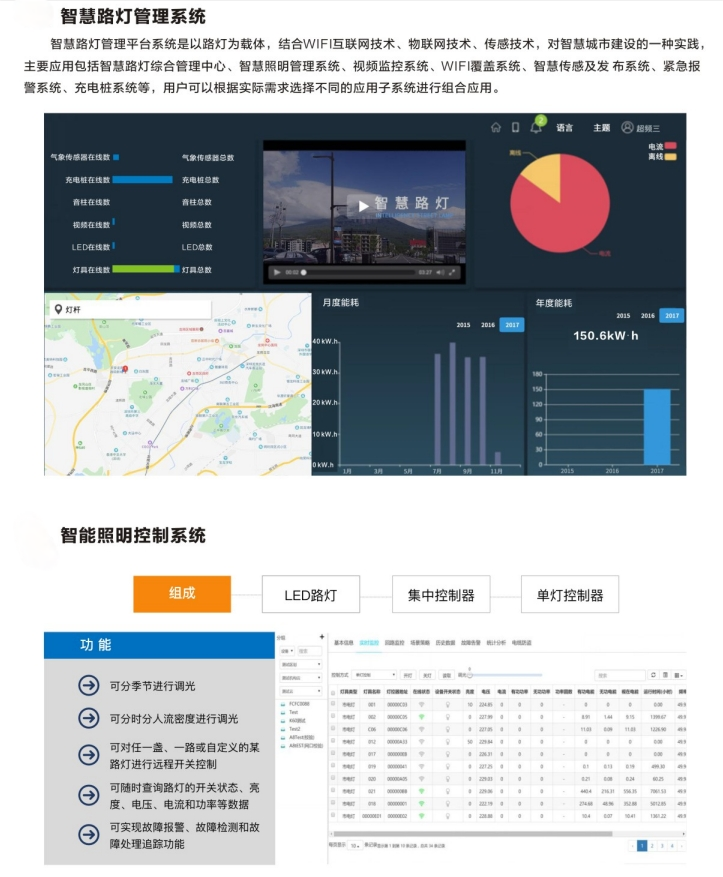Check the checkbox for lamp row 019
723x877 pixels.
pyautogui.click(x=333, y=765)
